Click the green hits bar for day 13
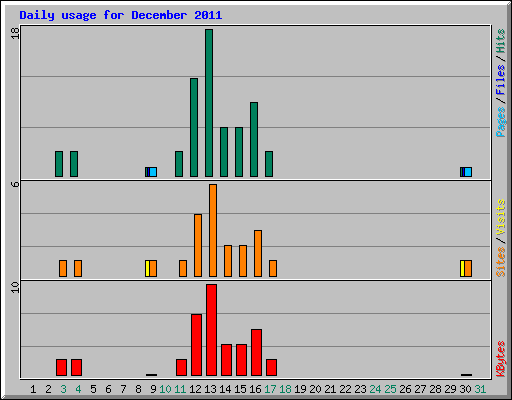Viewport: 512px width, 400px height. pos(209,103)
